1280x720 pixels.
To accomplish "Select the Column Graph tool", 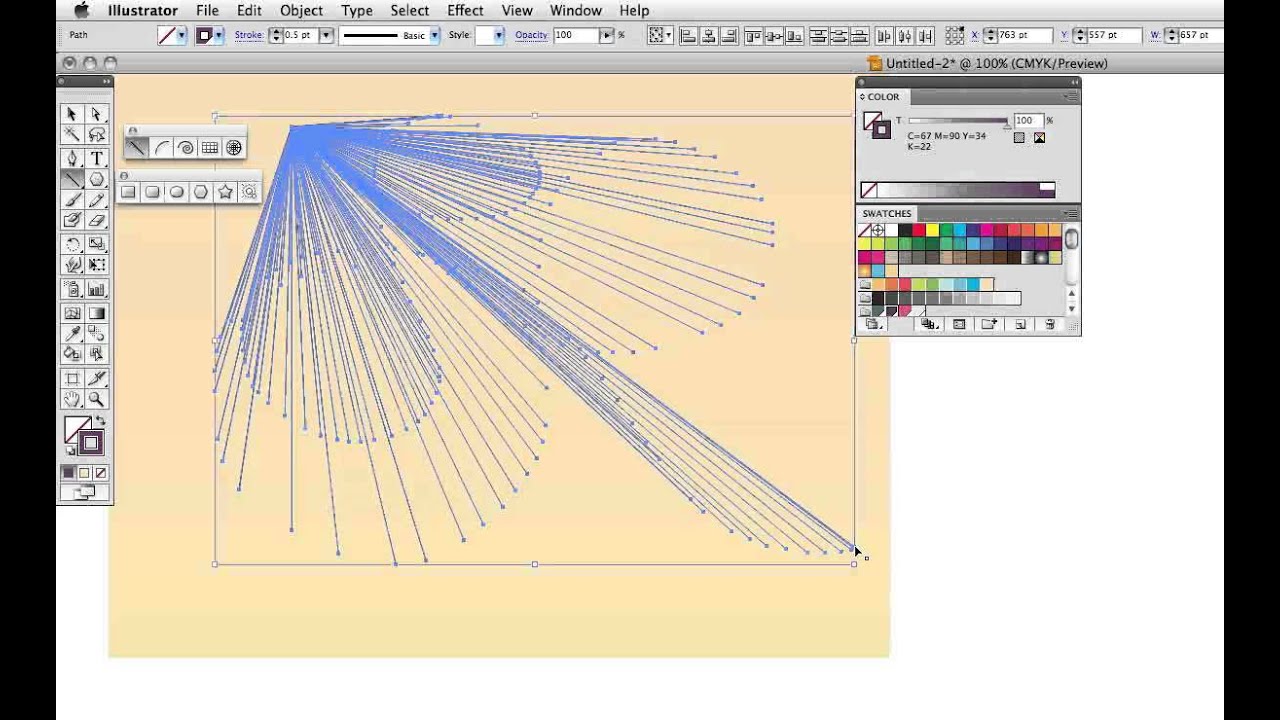I will pos(96,290).
